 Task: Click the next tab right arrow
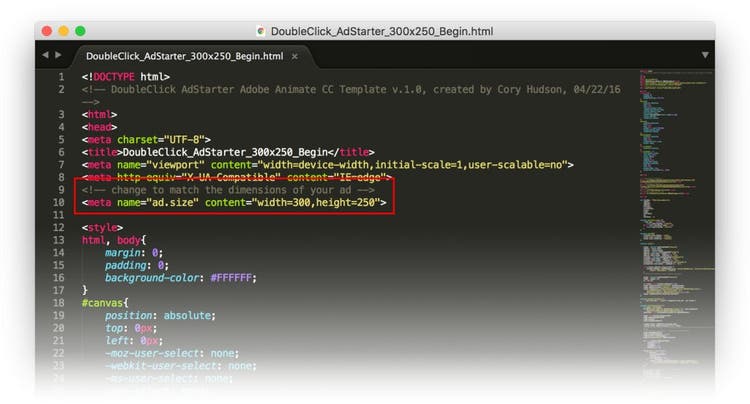(58, 55)
